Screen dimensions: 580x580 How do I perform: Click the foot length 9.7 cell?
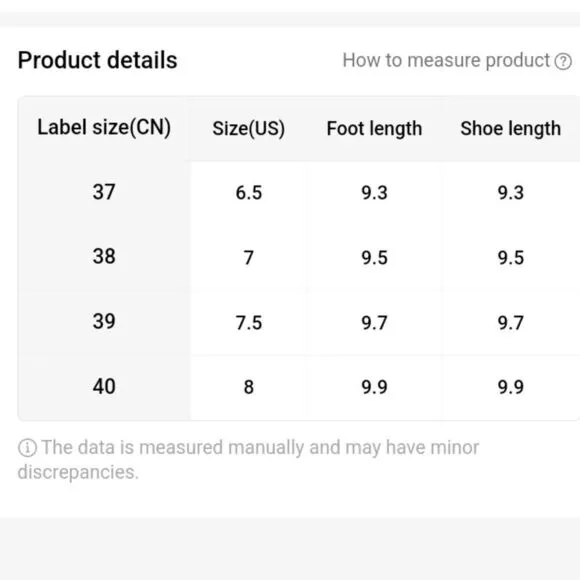(x=374, y=323)
